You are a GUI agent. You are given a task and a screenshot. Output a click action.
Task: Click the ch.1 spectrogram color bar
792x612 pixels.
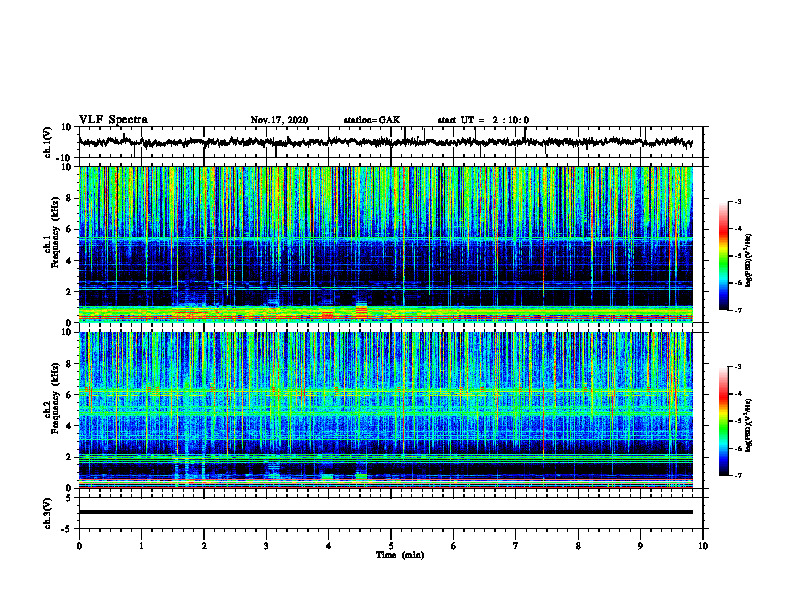tap(723, 256)
